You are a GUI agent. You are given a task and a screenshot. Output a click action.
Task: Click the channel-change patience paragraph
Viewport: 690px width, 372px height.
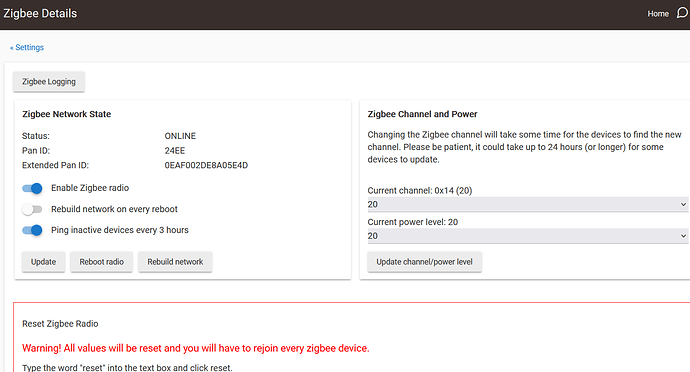click(x=525, y=147)
